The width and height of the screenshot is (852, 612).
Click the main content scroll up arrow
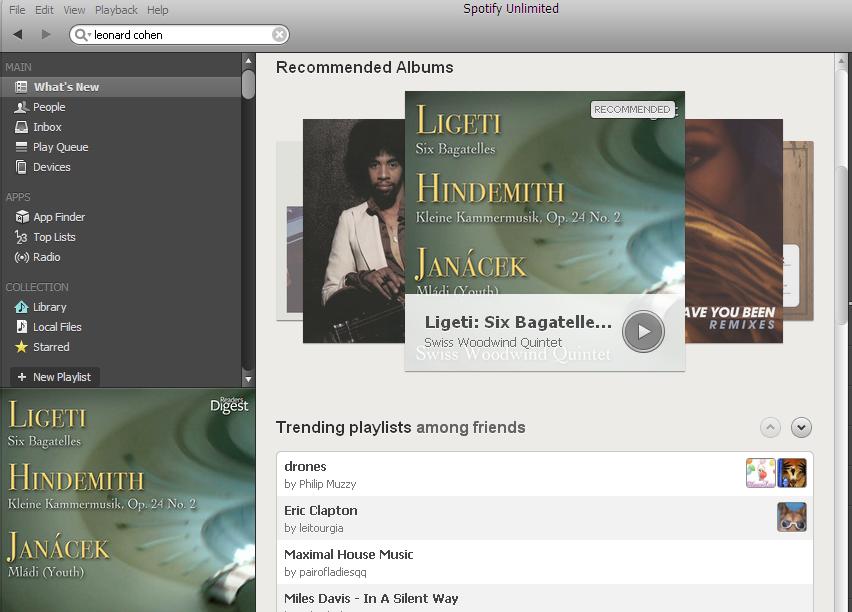(x=842, y=60)
